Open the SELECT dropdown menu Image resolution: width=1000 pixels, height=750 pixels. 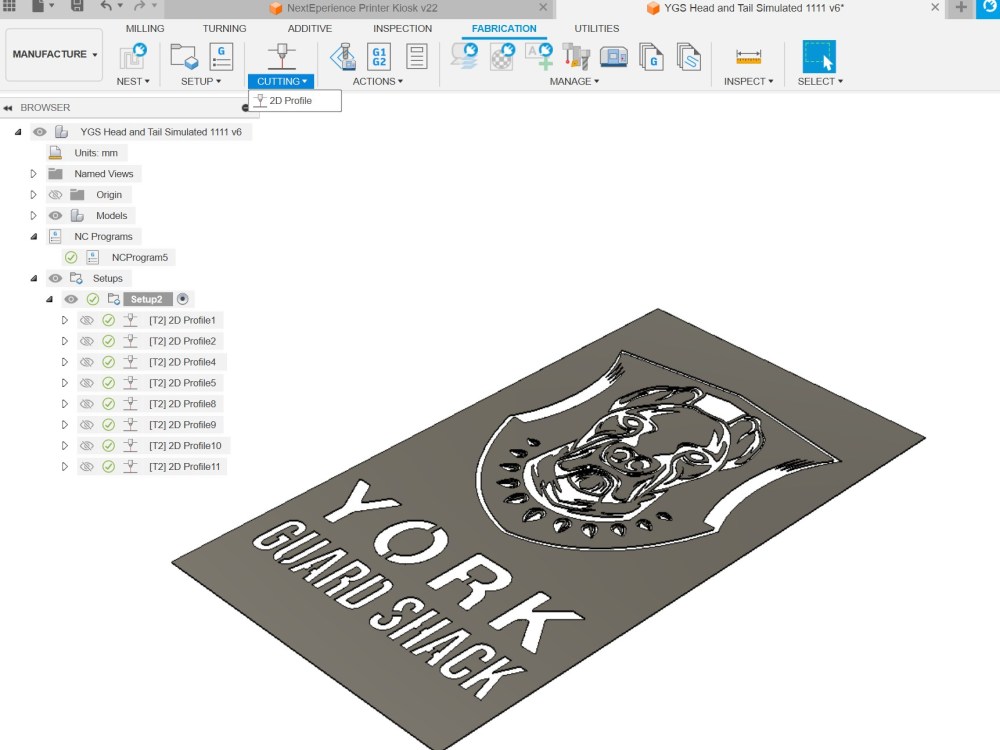coord(820,82)
